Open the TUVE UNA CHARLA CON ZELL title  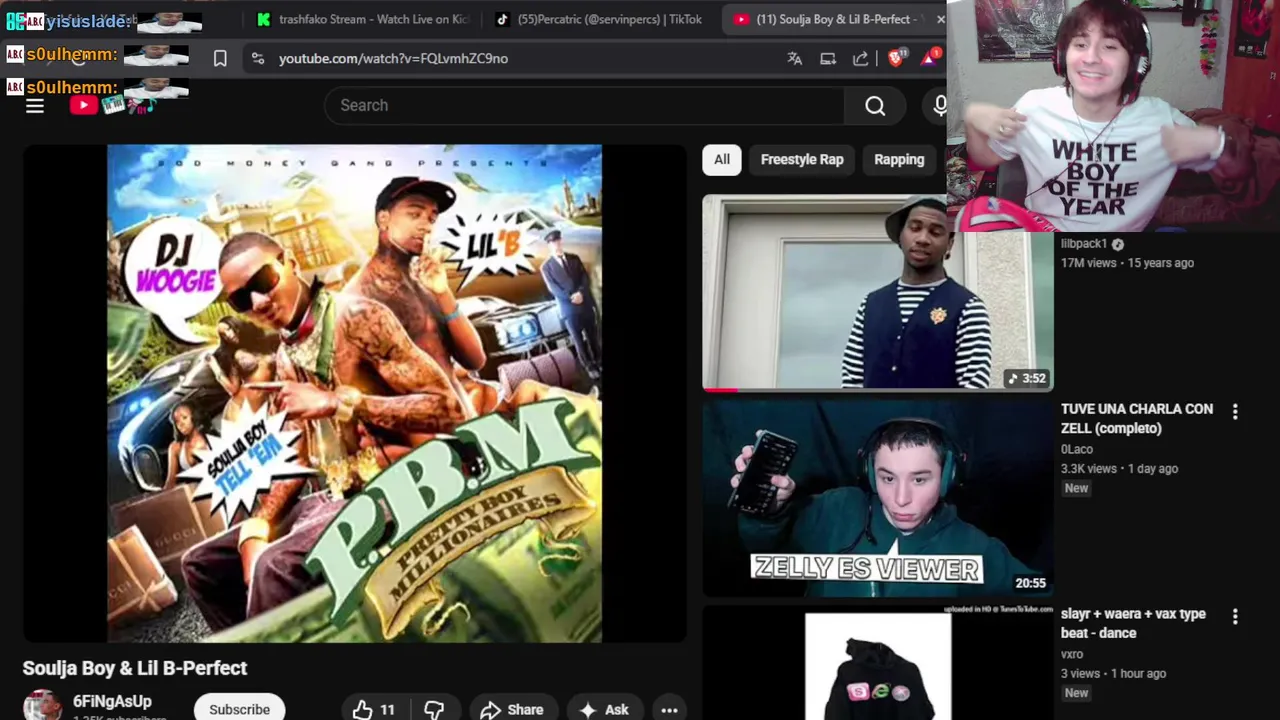coord(1137,418)
